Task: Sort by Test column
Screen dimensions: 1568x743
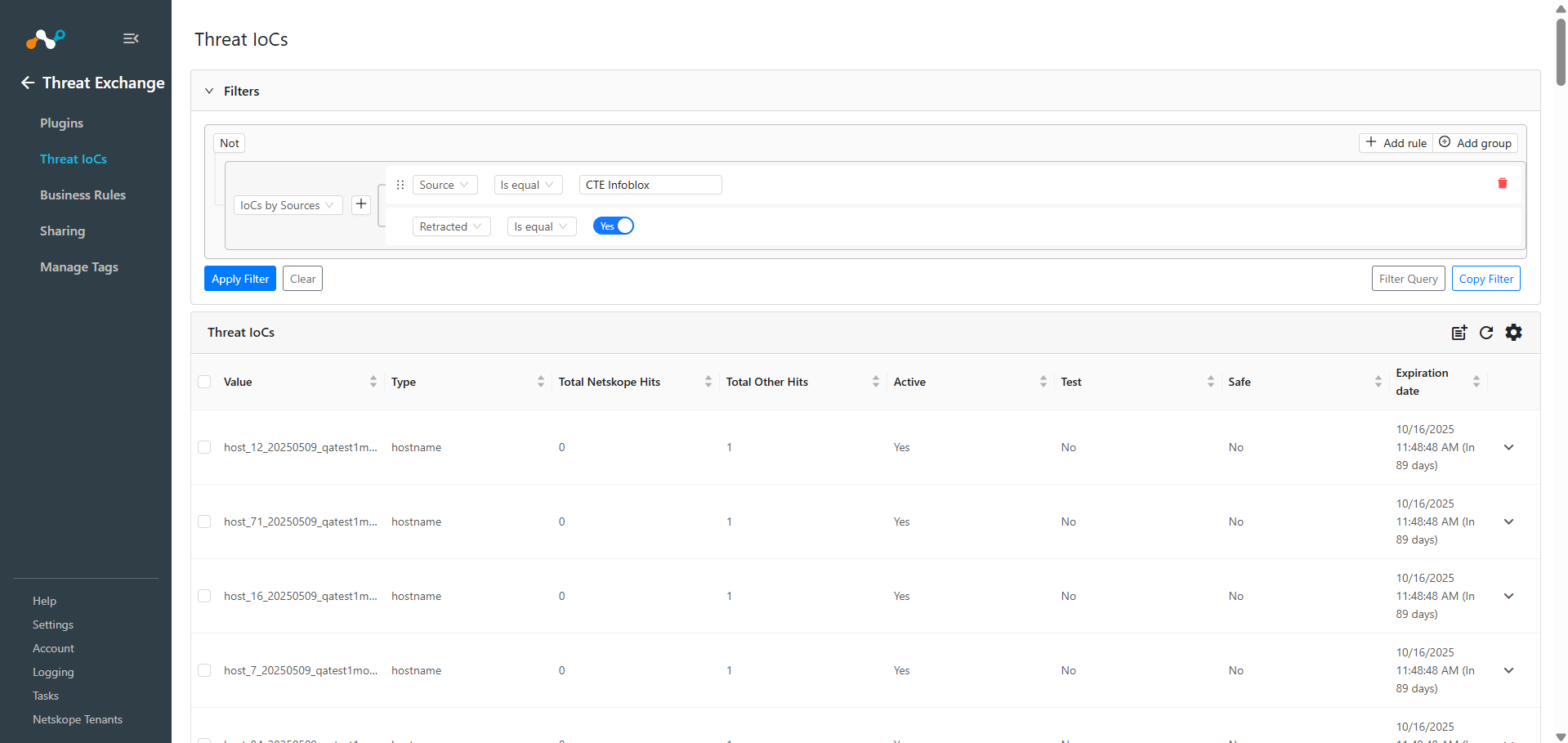Action: click(1211, 382)
